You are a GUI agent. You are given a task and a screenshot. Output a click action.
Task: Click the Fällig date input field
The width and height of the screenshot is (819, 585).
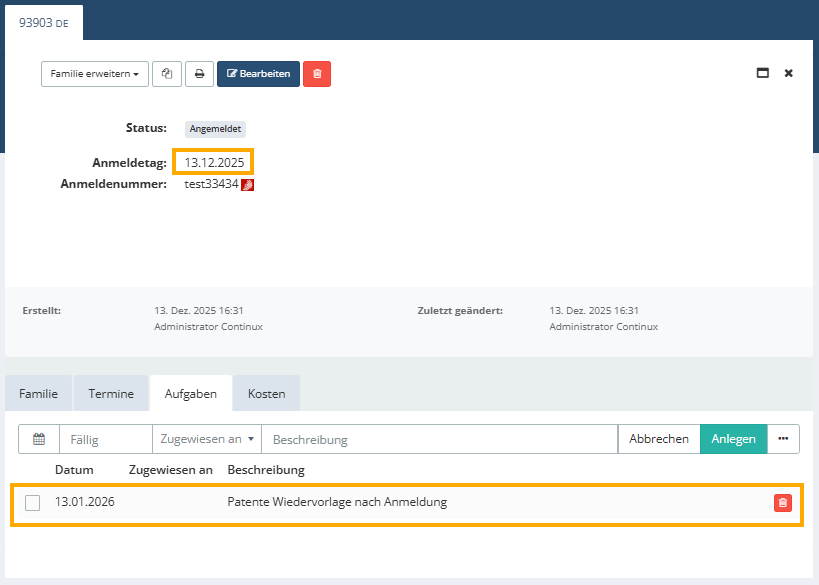coord(106,439)
